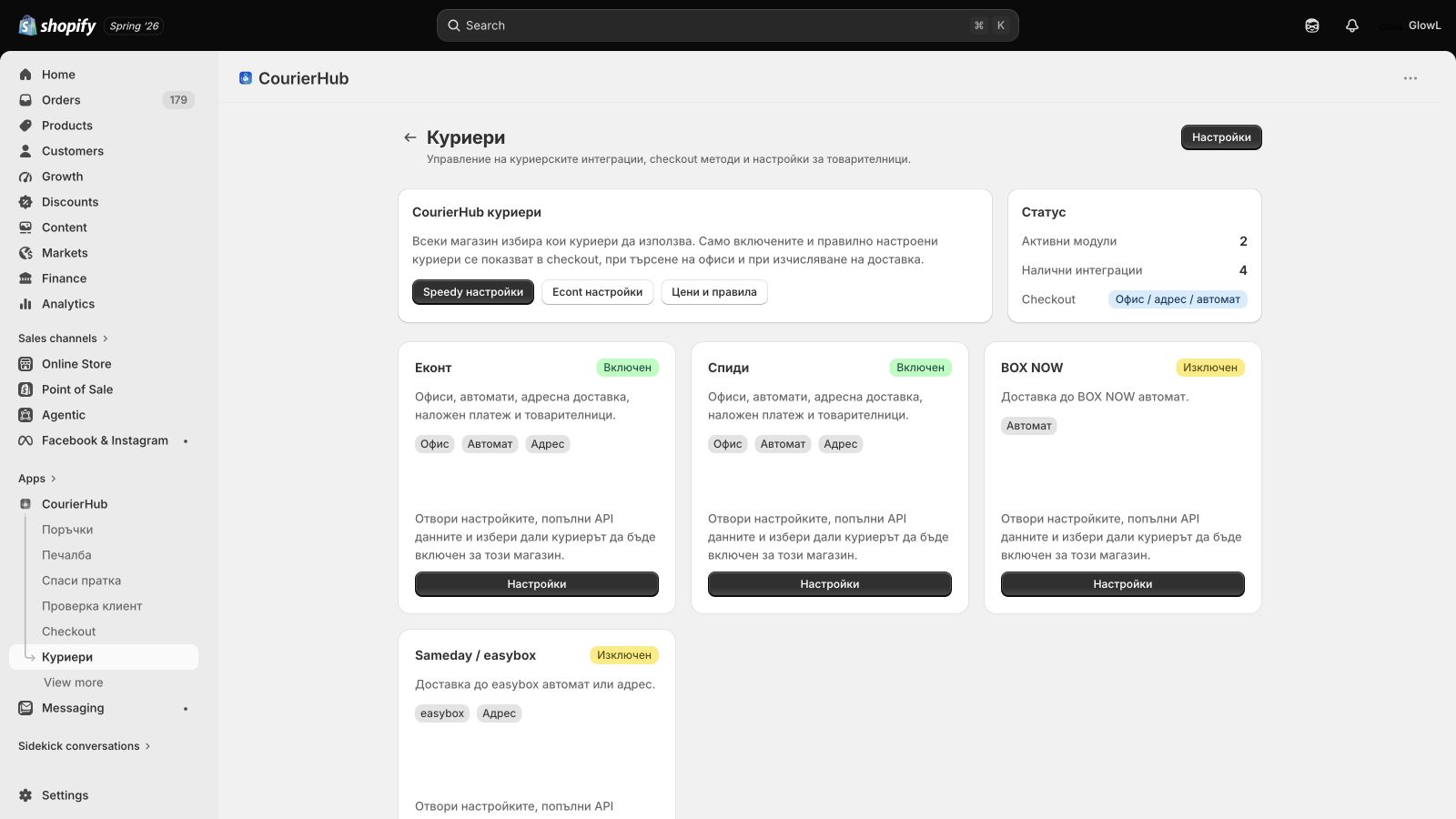This screenshot has width=1456, height=819.
Task: Open the notifications bell
Action: point(1352,25)
